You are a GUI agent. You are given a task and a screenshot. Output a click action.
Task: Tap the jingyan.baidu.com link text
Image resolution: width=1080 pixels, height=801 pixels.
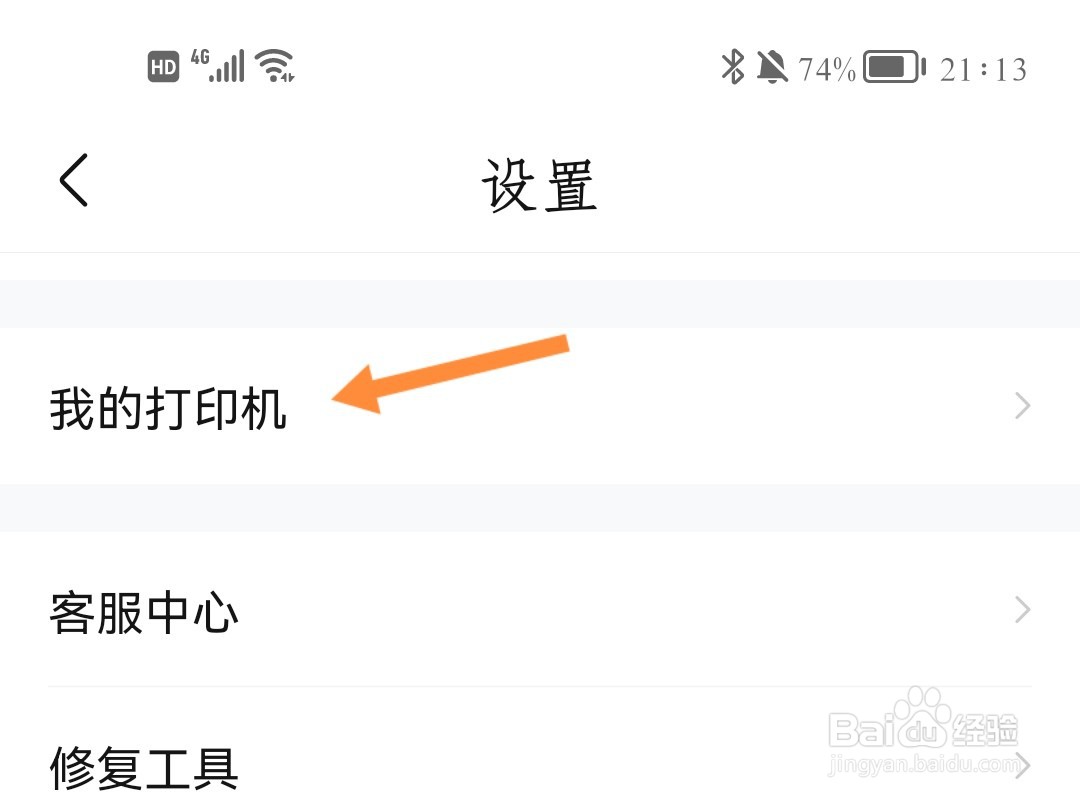click(x=923, y=763)
